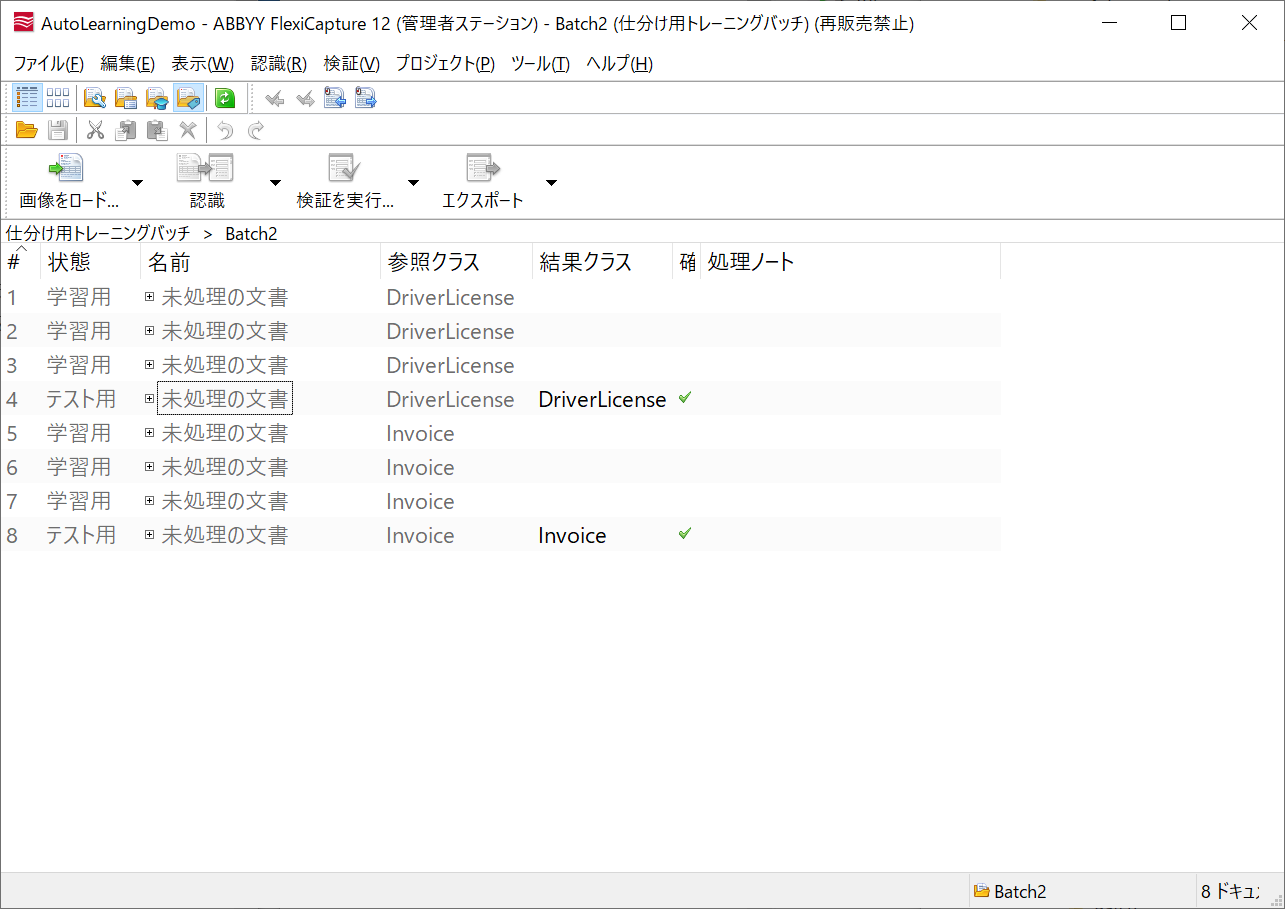This screenshot has height=909, width=1285.
Task: Open the 検証を実行 dropdown arrow
Action: 413,182
